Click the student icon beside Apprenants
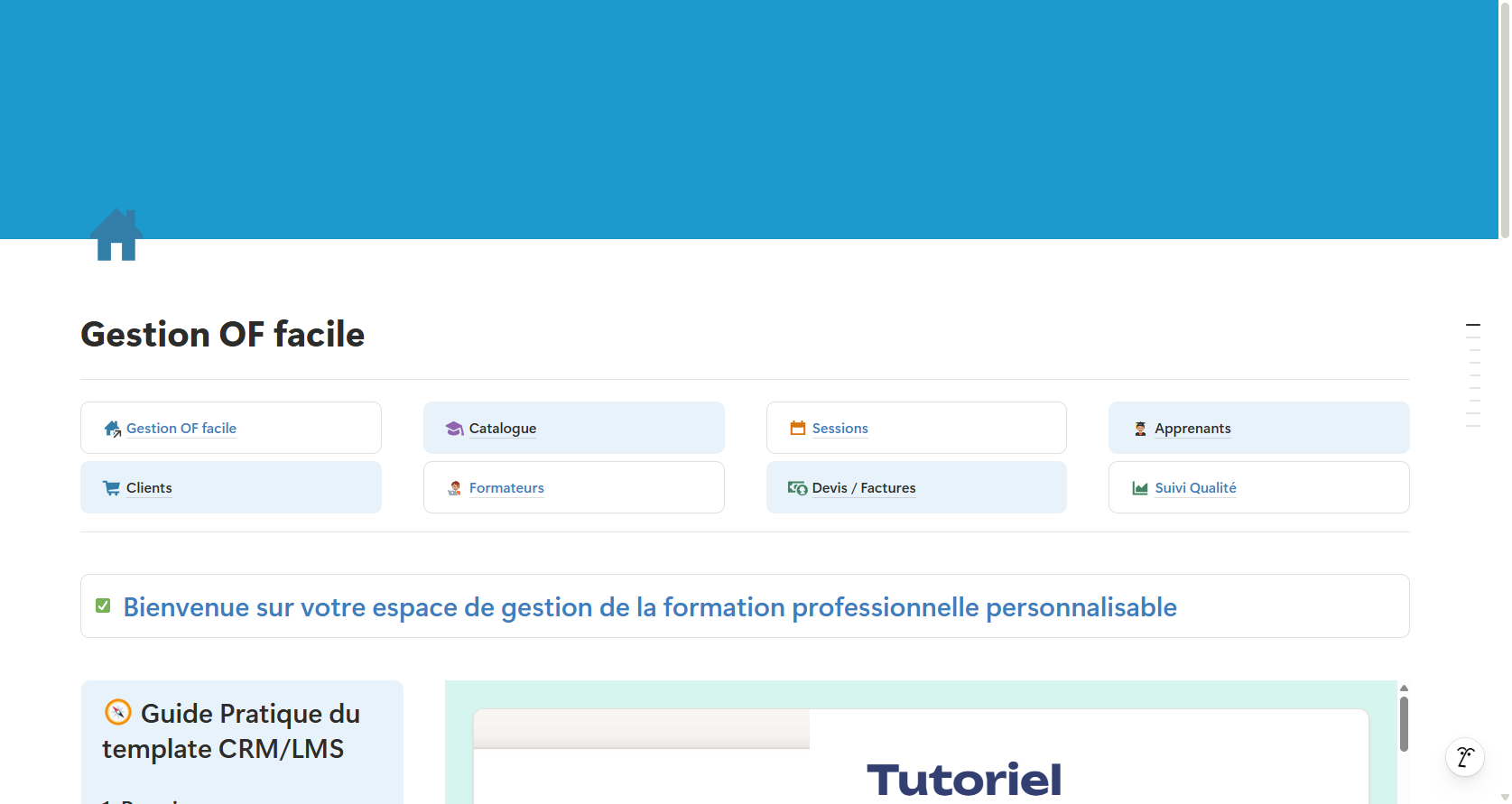Screen dimensions: 1512x804 tap(1140, 429)
